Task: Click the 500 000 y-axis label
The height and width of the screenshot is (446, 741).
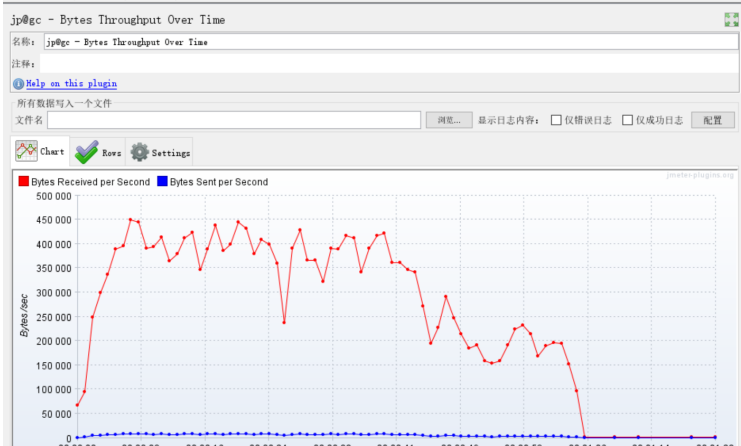Action: (x=54, y=197)
